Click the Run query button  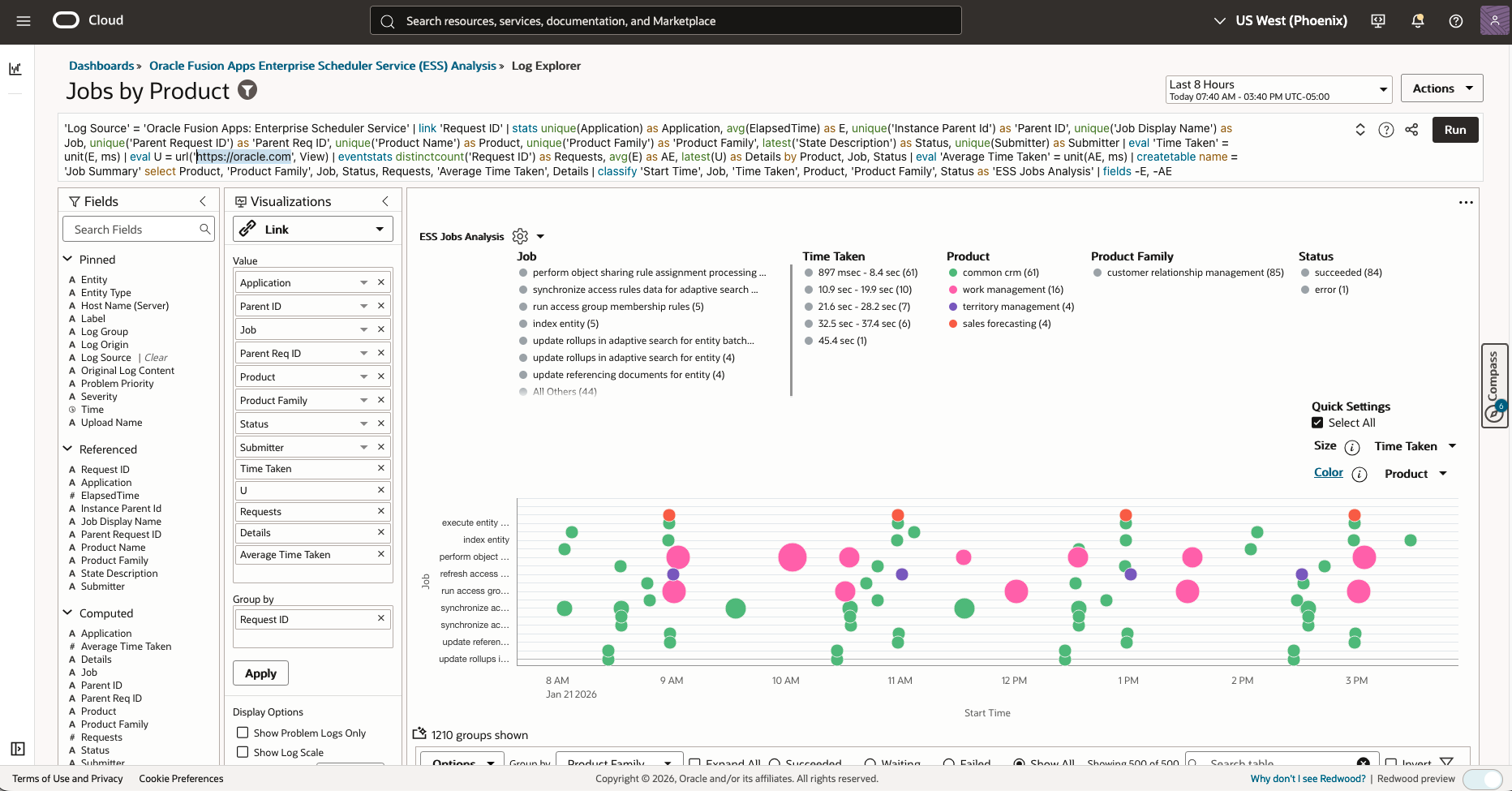pos(1454,130)
